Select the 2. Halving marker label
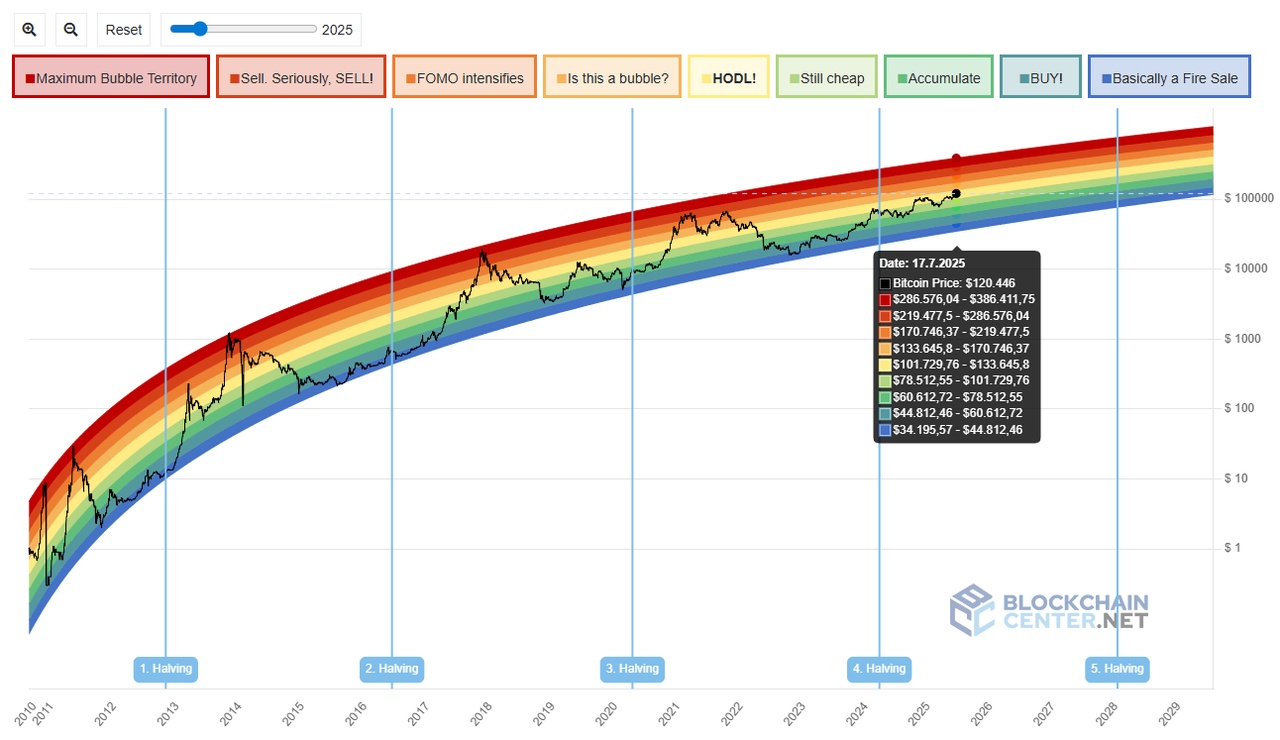This screenshot has height=740, width=1280. click(392, 669)
